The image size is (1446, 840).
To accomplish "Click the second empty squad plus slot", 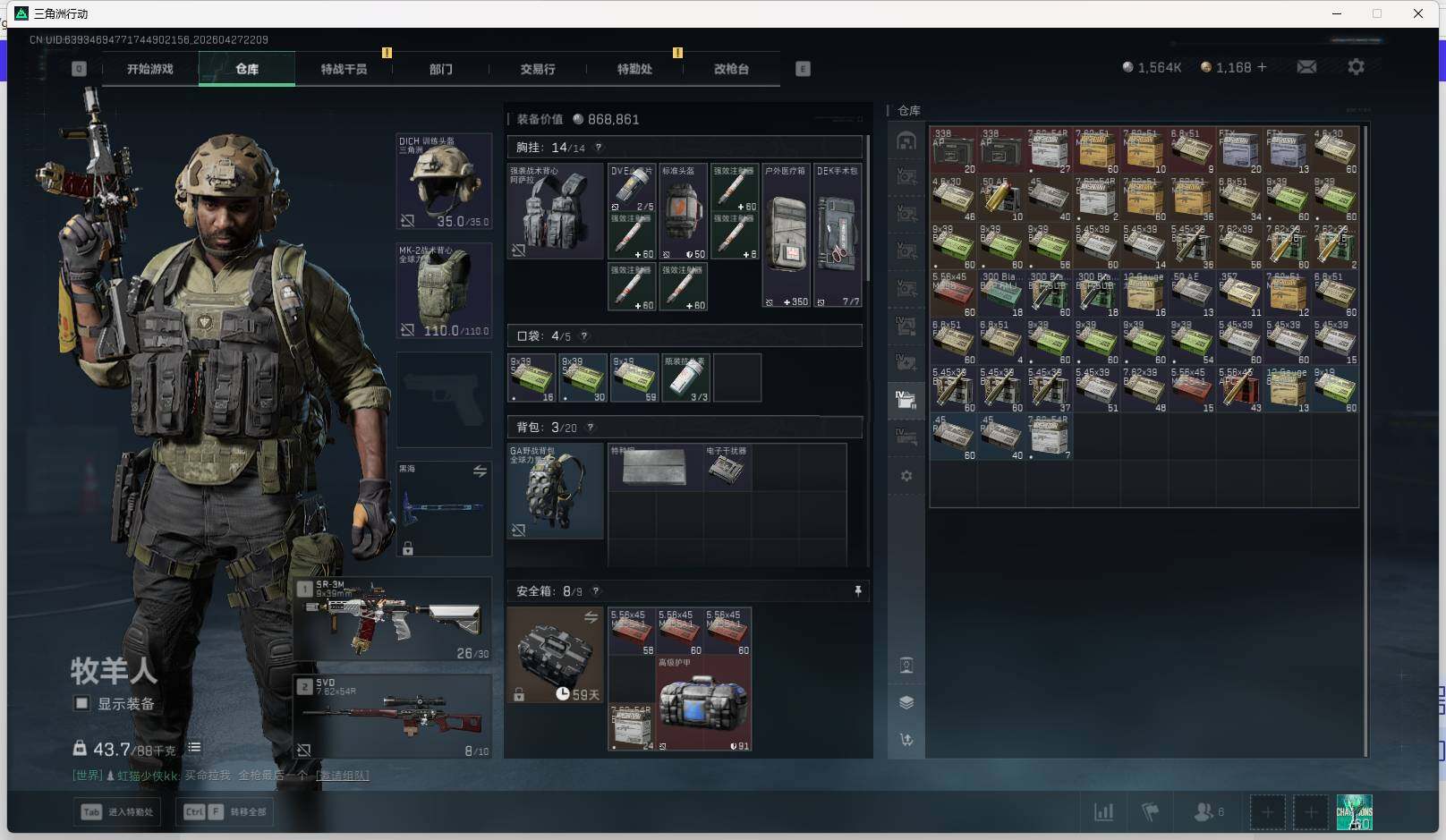I will pos(1310,812).
